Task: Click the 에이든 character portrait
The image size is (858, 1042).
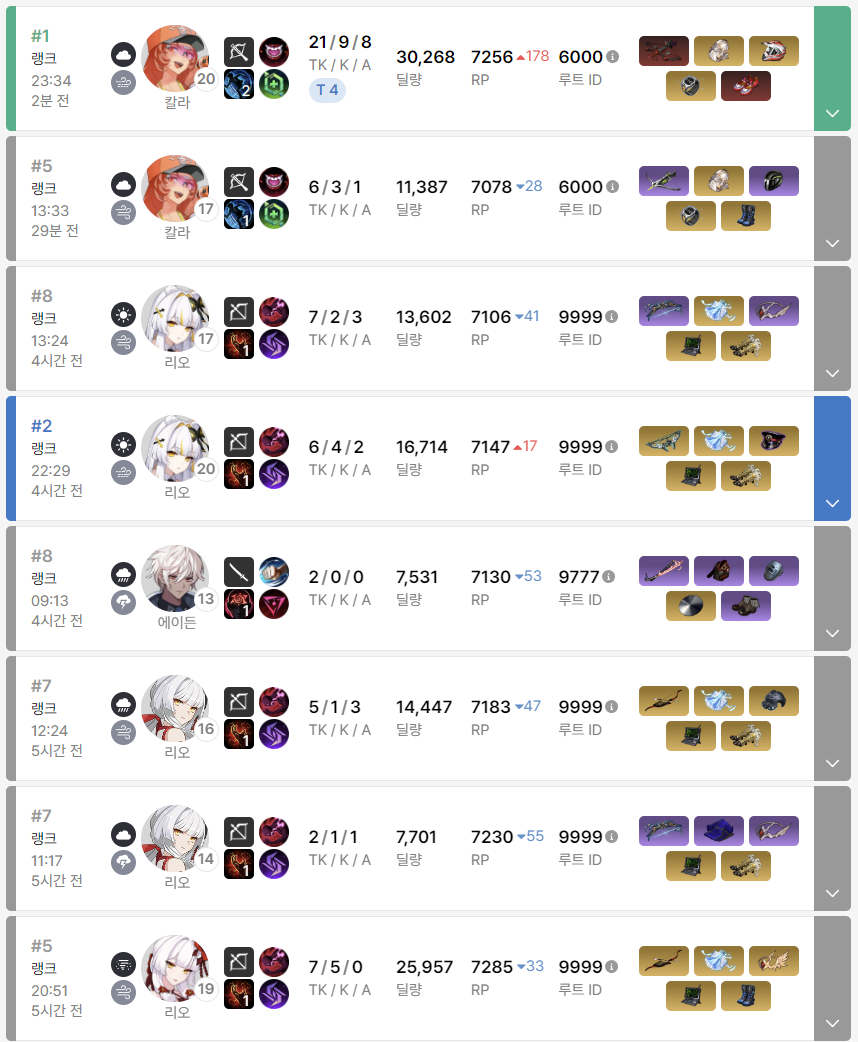Action: (x=175, y=578)
